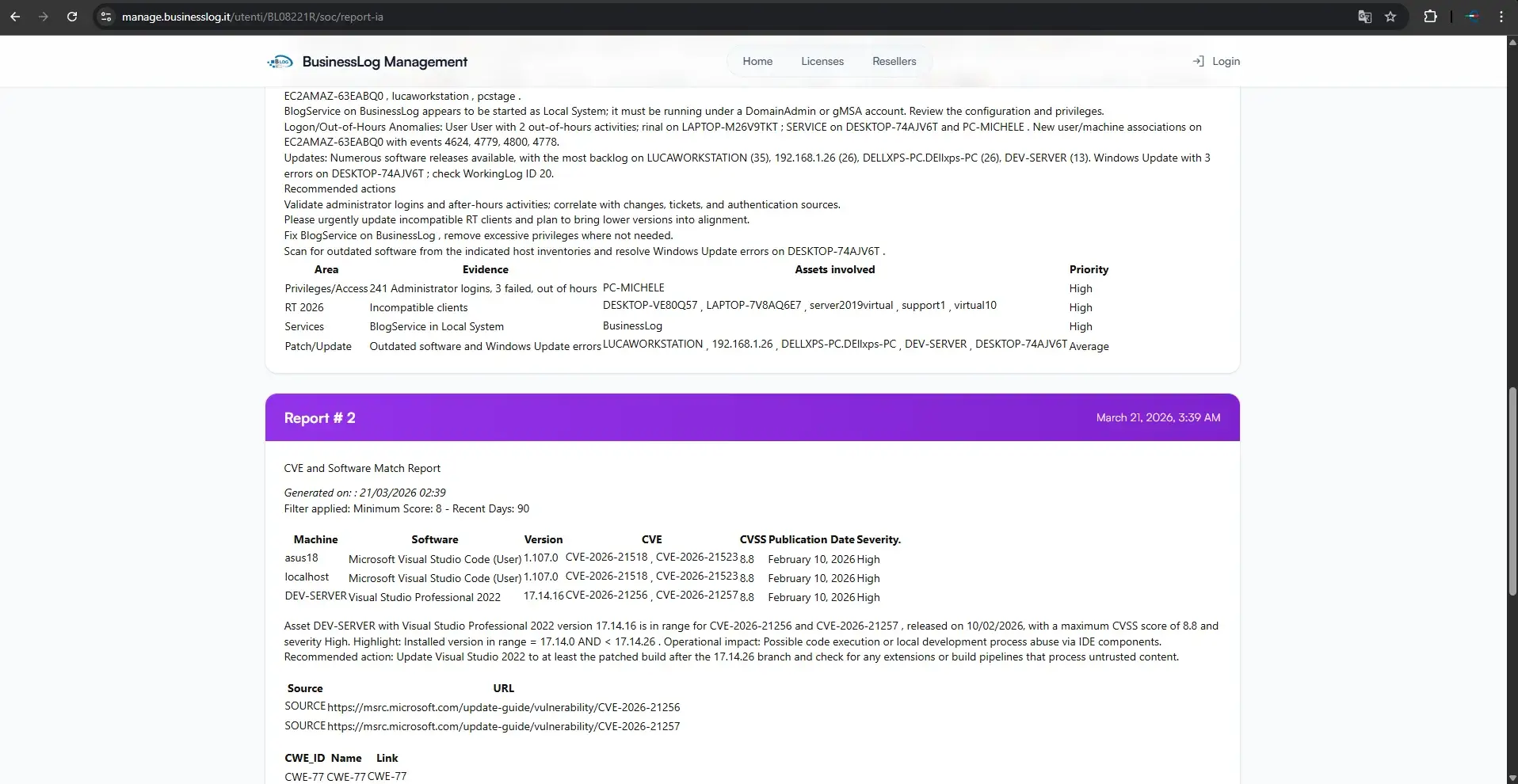
Task: Click Visual Studio Professional 2022 software cell
Action: click(425, 597)
